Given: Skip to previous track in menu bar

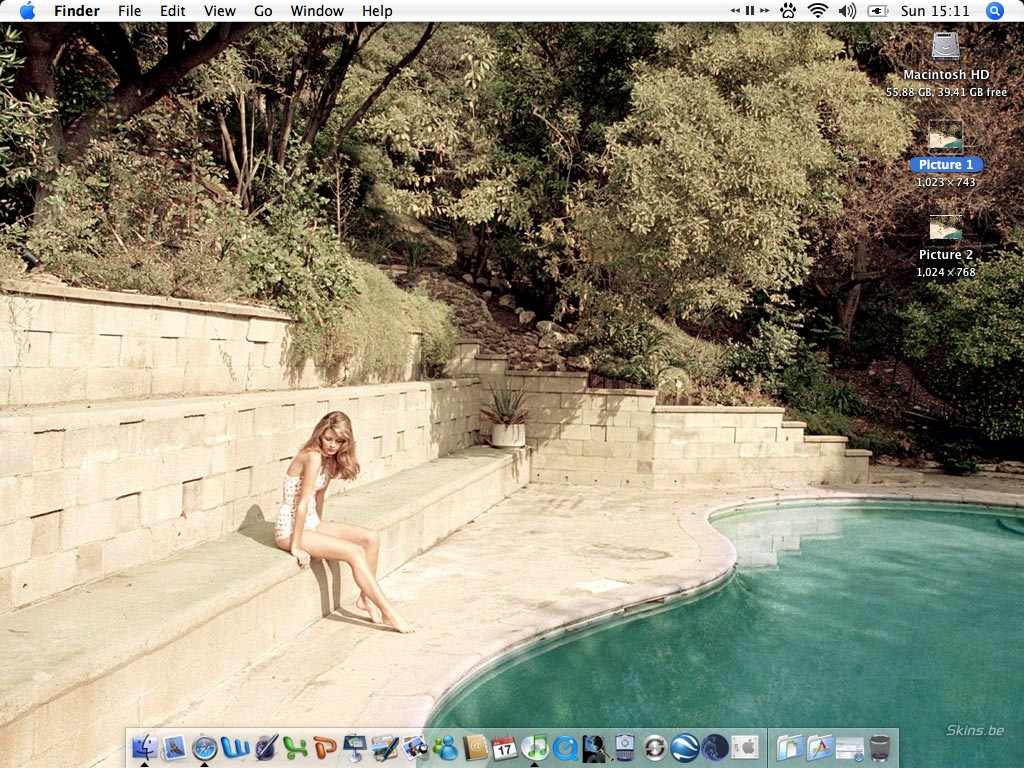Looking at the screenshot, I should pos(735,10).
